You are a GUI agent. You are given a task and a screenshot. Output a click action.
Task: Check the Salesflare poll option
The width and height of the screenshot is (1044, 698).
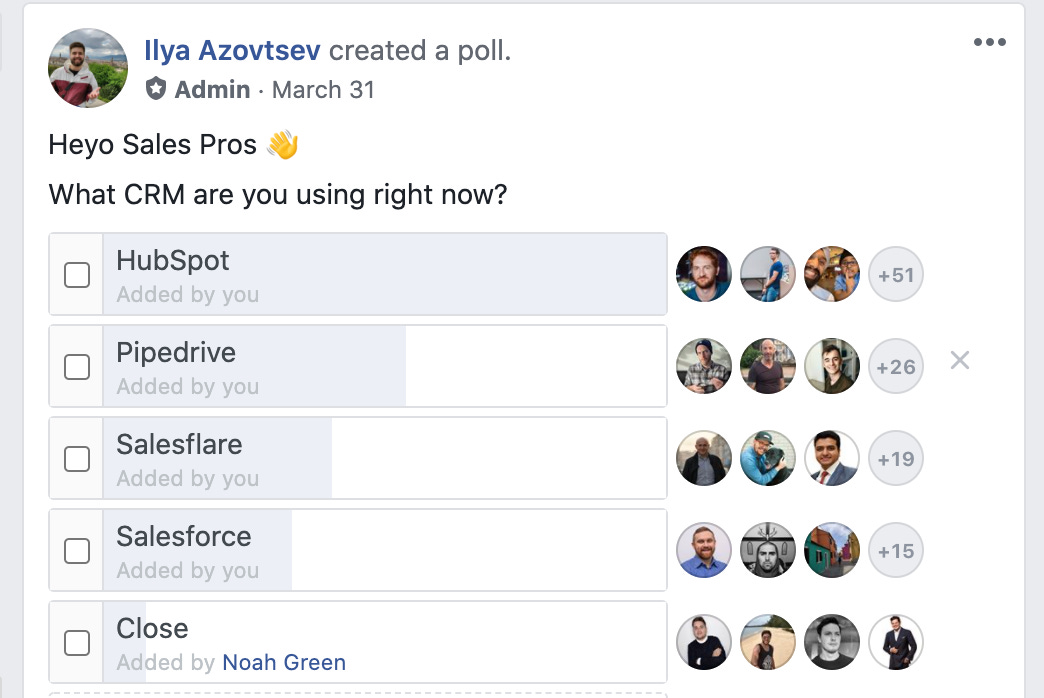(77, 458)
